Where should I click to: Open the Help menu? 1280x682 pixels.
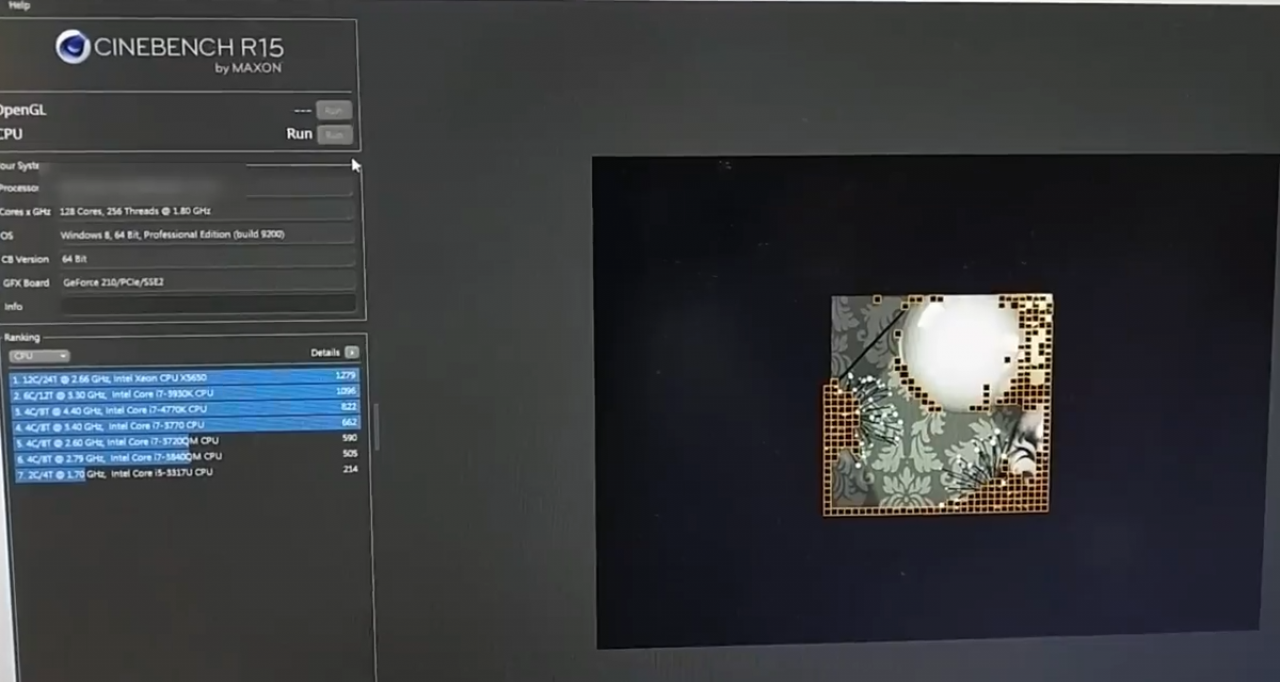click(x=19, y=6)
